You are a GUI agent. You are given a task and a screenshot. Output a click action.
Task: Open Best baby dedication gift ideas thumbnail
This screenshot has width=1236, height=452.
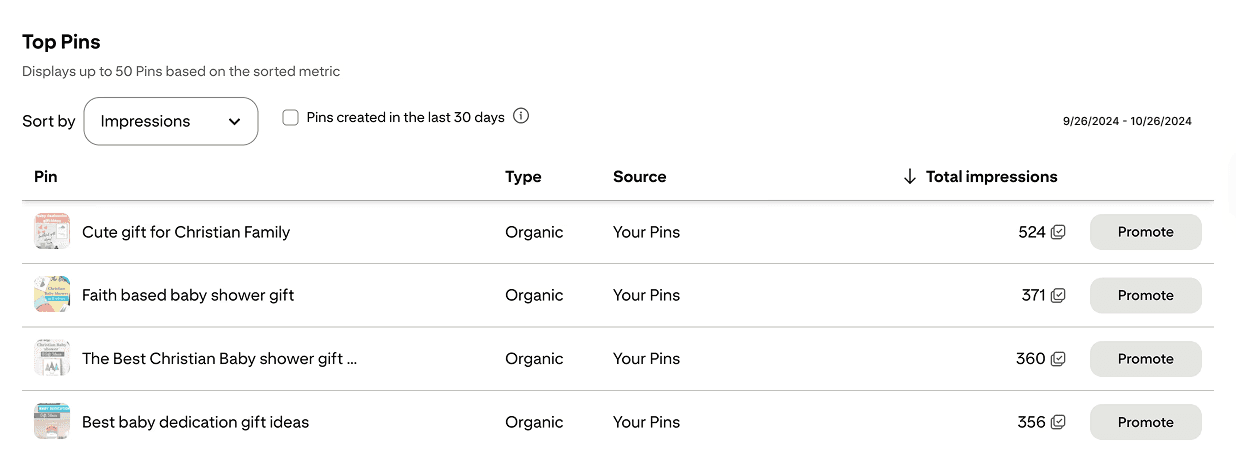point(52,422)
